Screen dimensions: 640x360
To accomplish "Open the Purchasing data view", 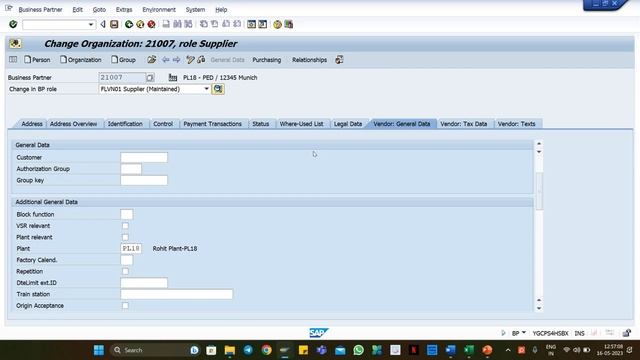I will pos(267,60).
